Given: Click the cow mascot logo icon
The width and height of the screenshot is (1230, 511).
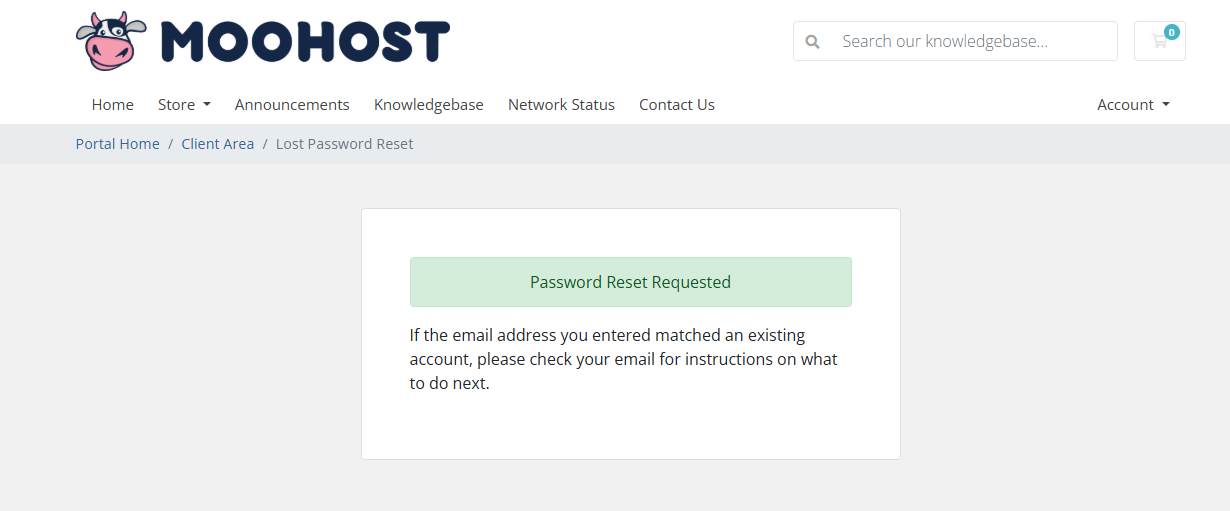Looking at the screenshot, I should [x=111, y=41].
